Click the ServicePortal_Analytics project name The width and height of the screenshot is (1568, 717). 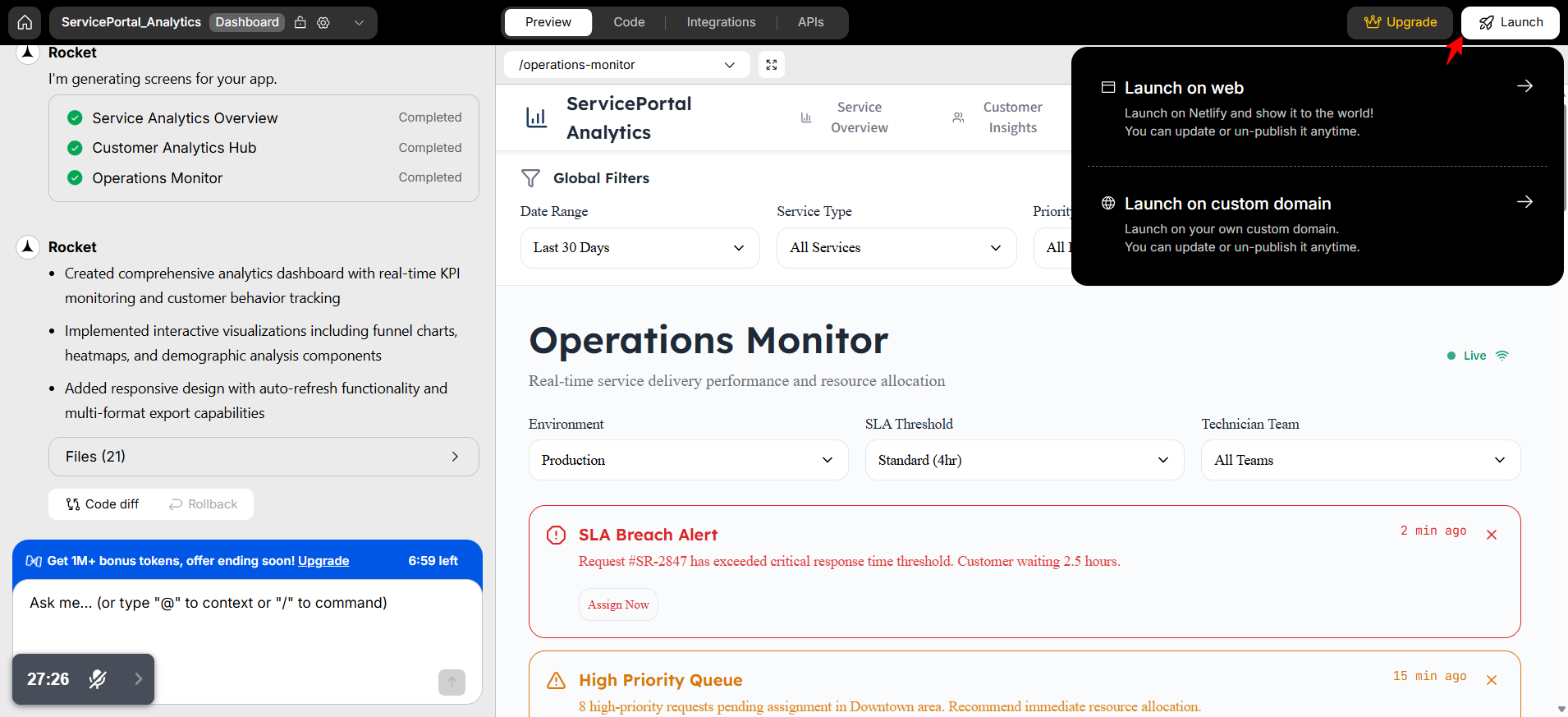131,22
